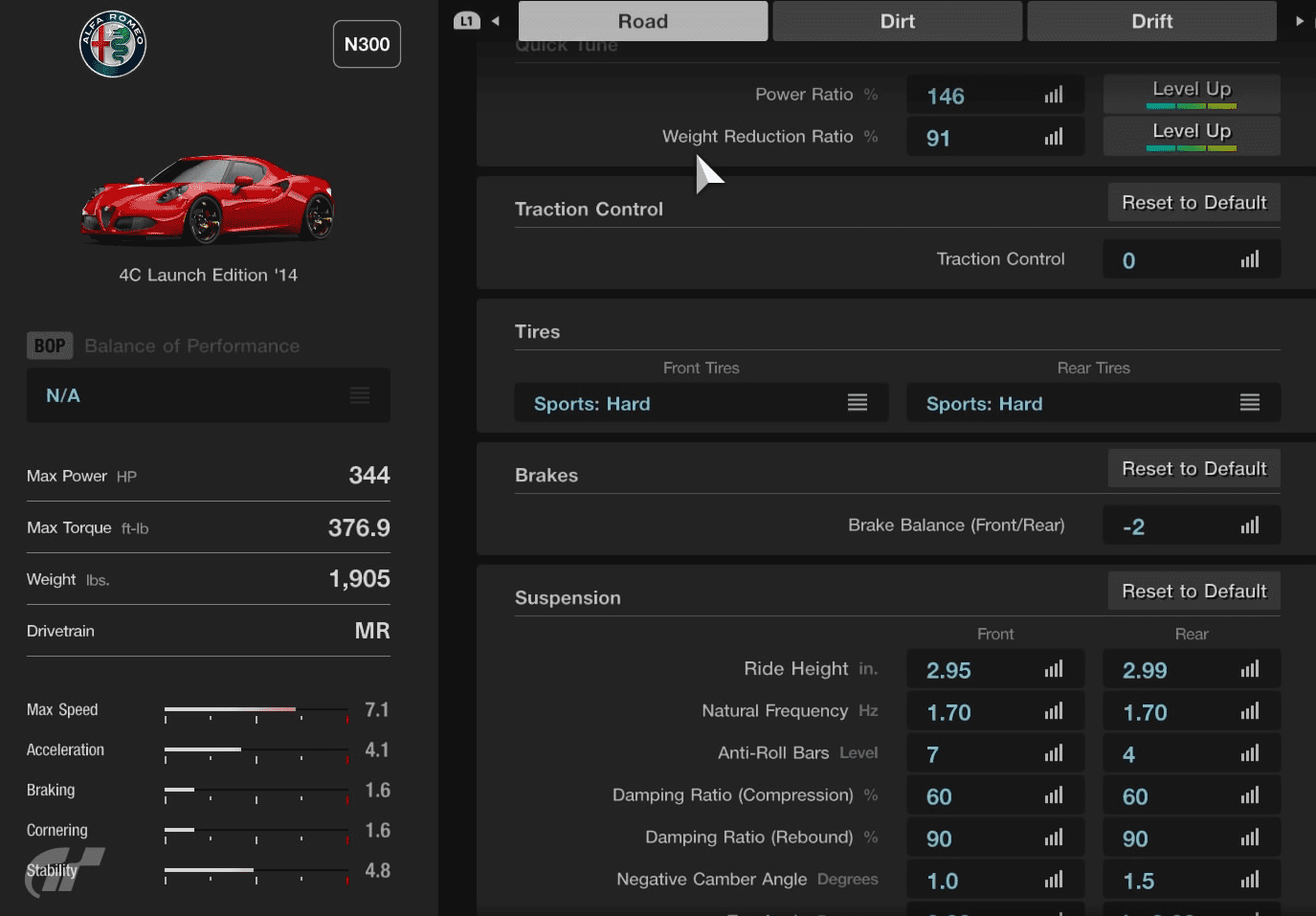1316x916 pixels.
Task: Click the Weight 1,905 value
Action: click(359, 579)
